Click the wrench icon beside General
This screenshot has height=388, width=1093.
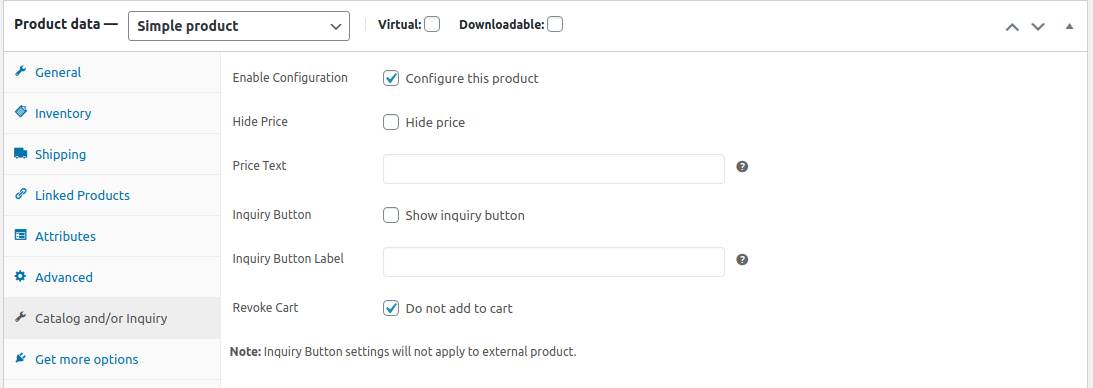click(x=20, y=72)
